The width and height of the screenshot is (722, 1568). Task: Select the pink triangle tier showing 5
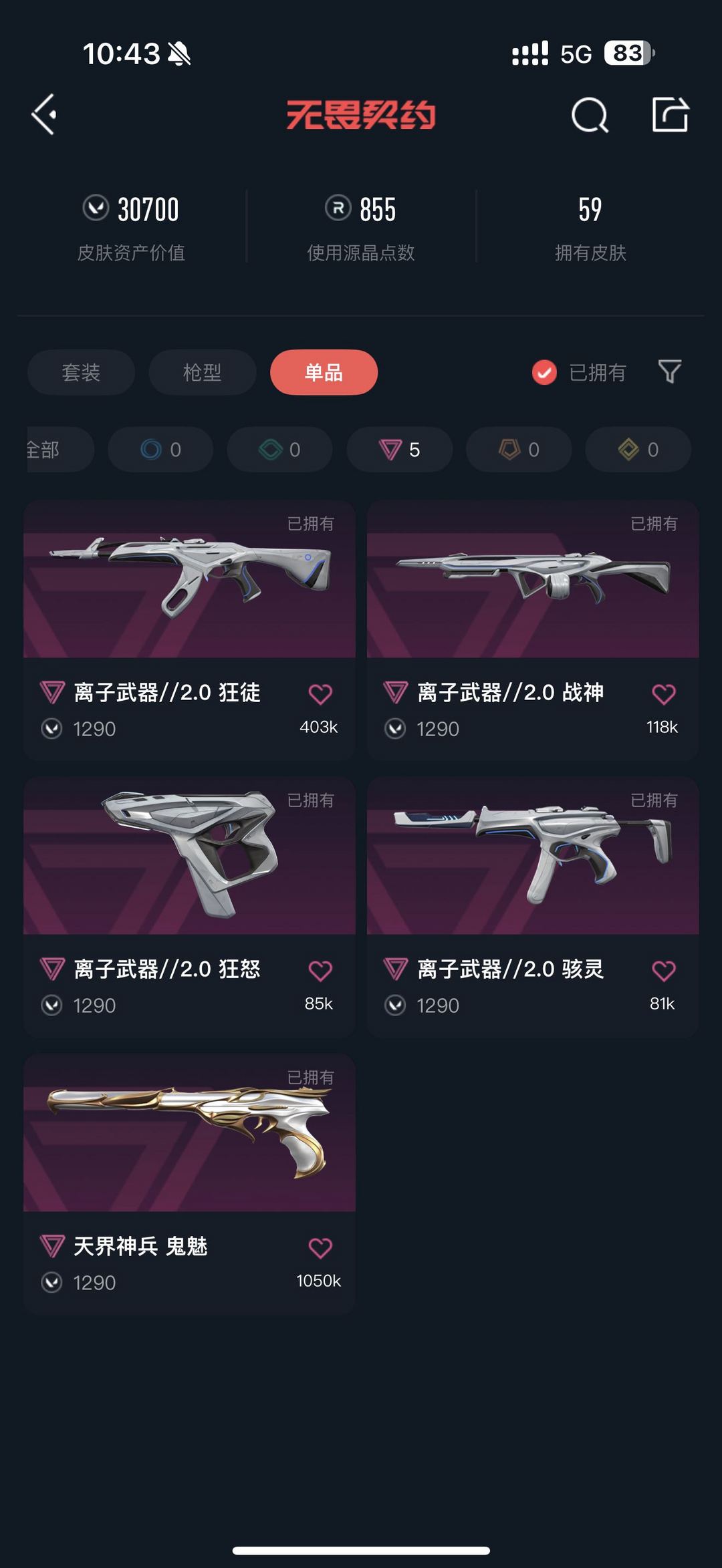[x=399, y=450]
